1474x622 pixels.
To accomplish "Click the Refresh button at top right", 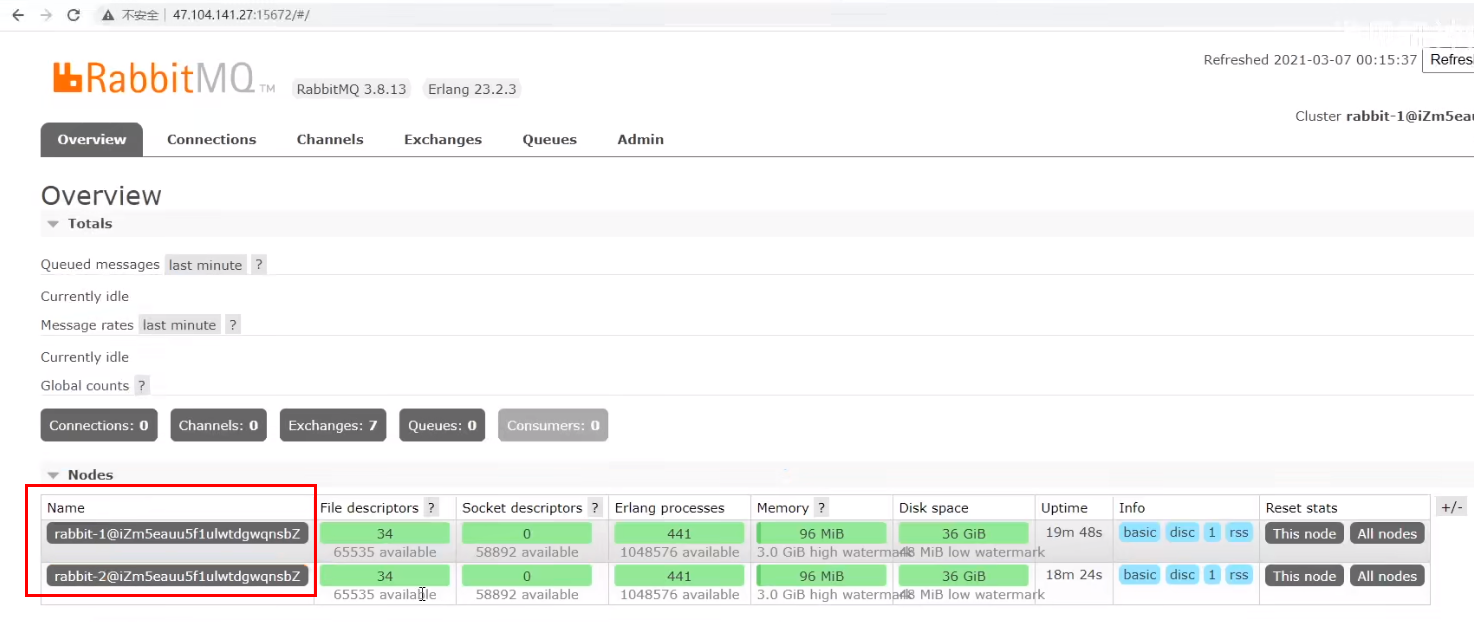I will tap(1448, 60).
